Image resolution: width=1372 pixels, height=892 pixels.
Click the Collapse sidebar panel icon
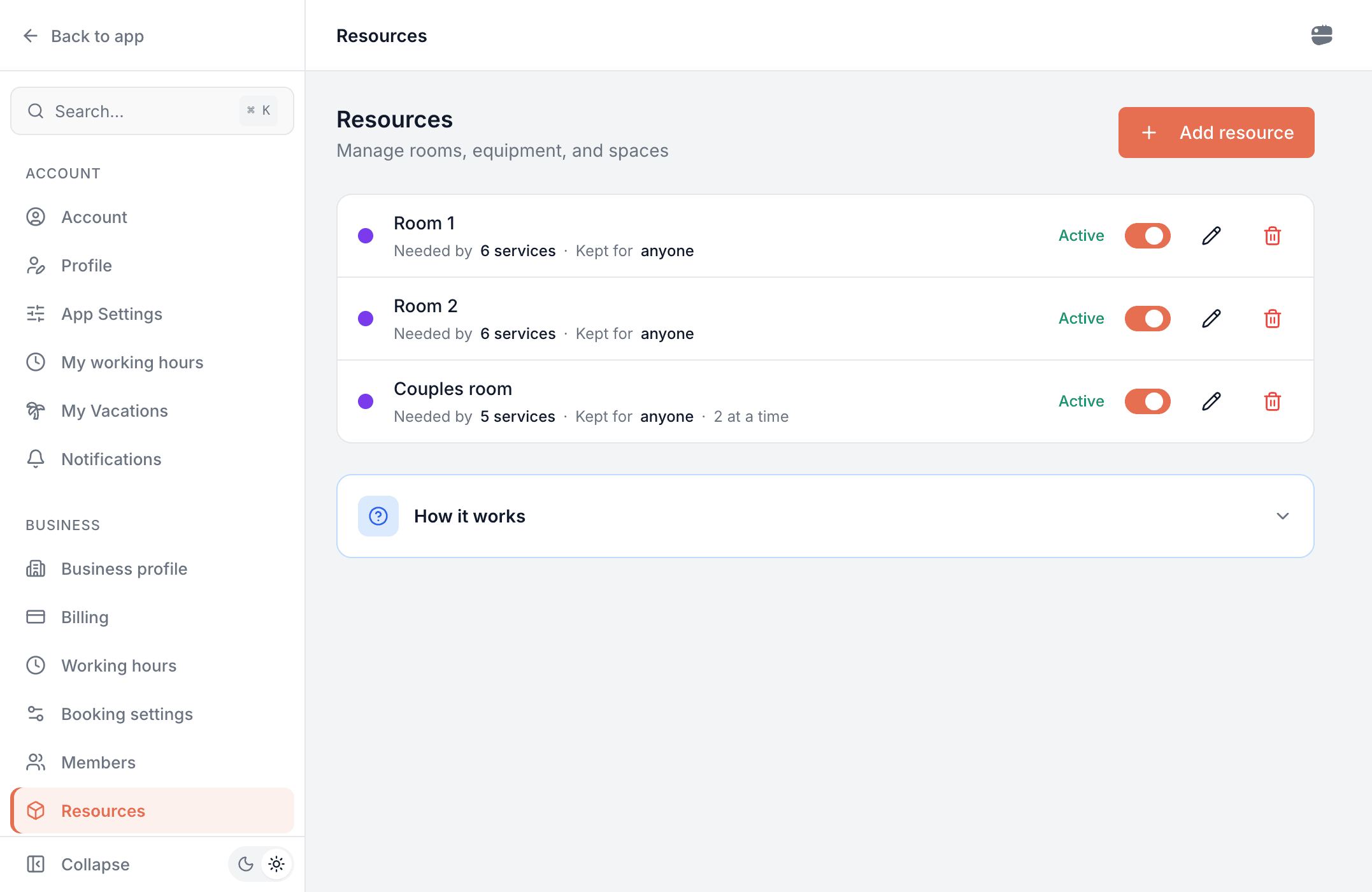36,864
